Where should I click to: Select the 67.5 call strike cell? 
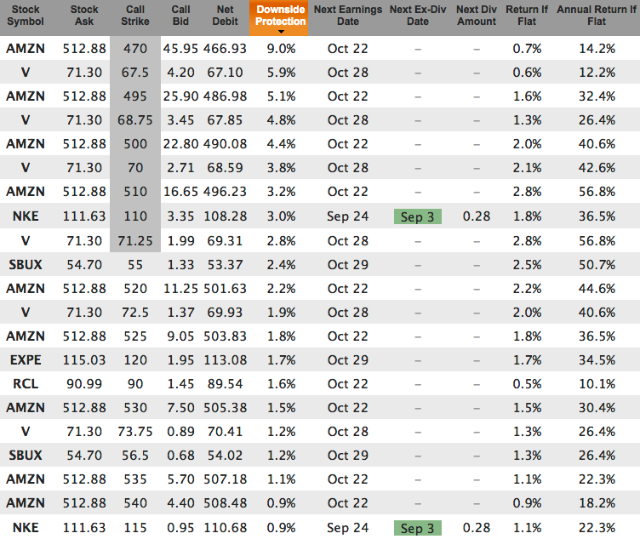[x=135, y=72]
